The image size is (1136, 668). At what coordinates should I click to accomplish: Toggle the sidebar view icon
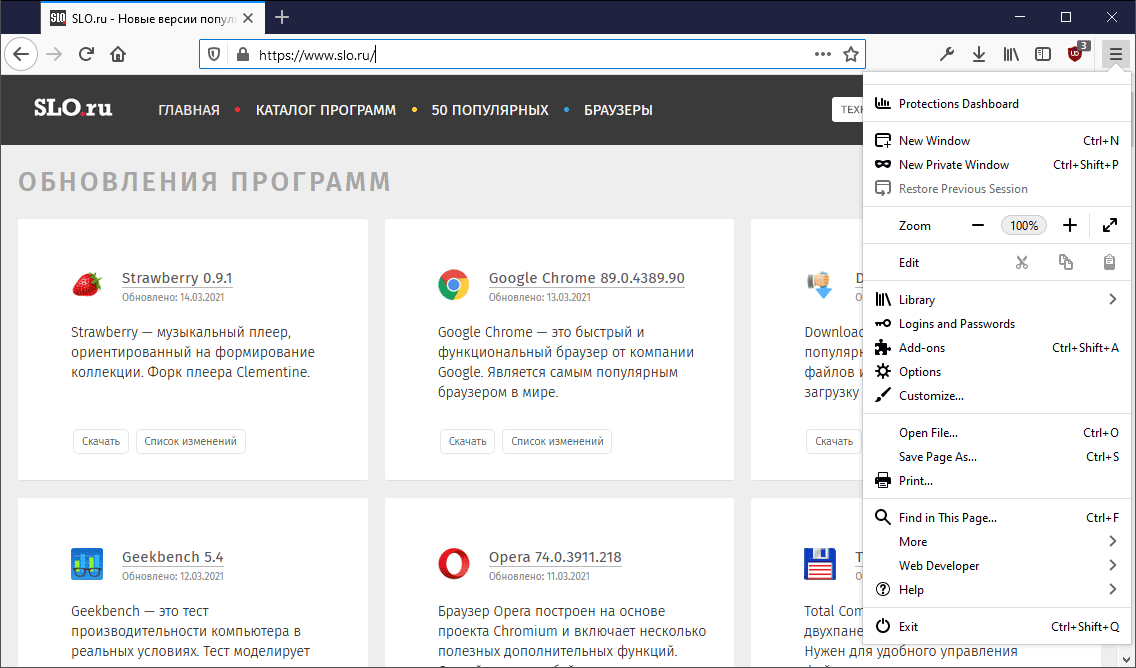click(1043, 54)
